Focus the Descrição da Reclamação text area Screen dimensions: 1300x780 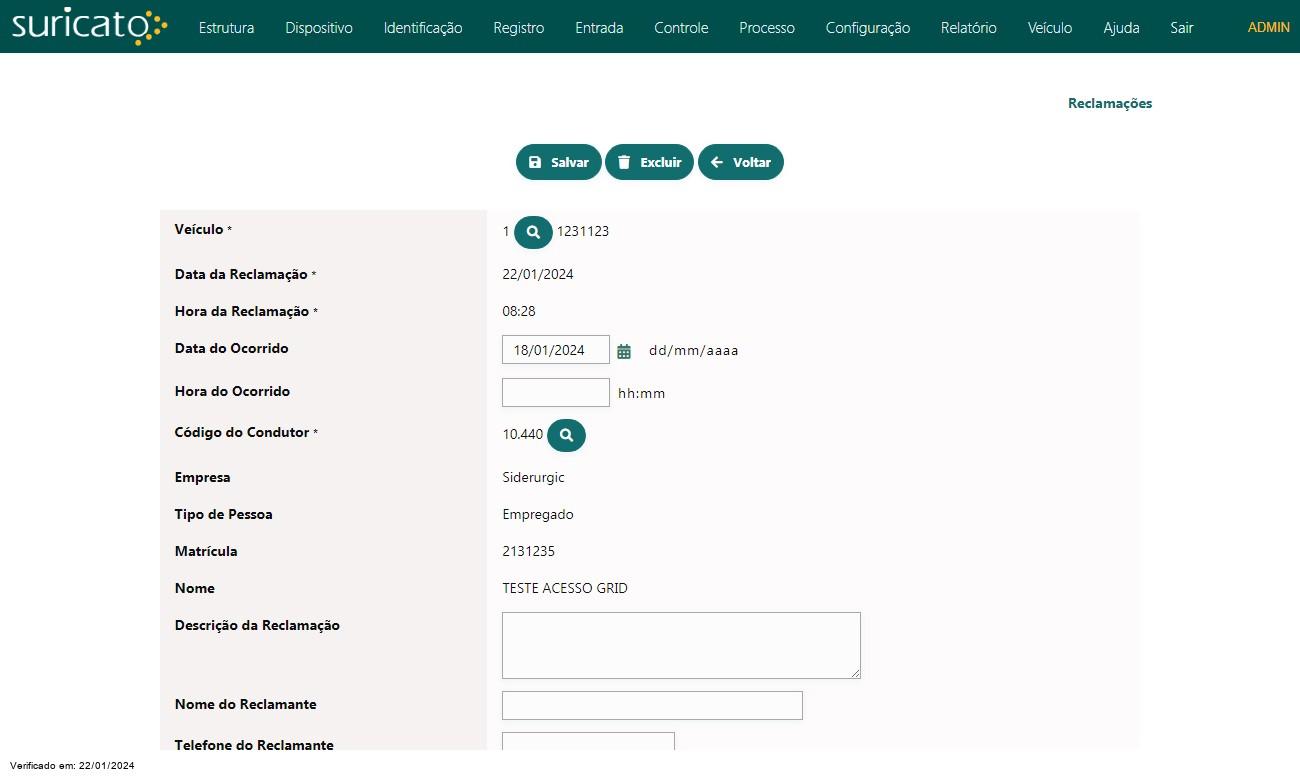pyautogui.click(x=681, y=646)
